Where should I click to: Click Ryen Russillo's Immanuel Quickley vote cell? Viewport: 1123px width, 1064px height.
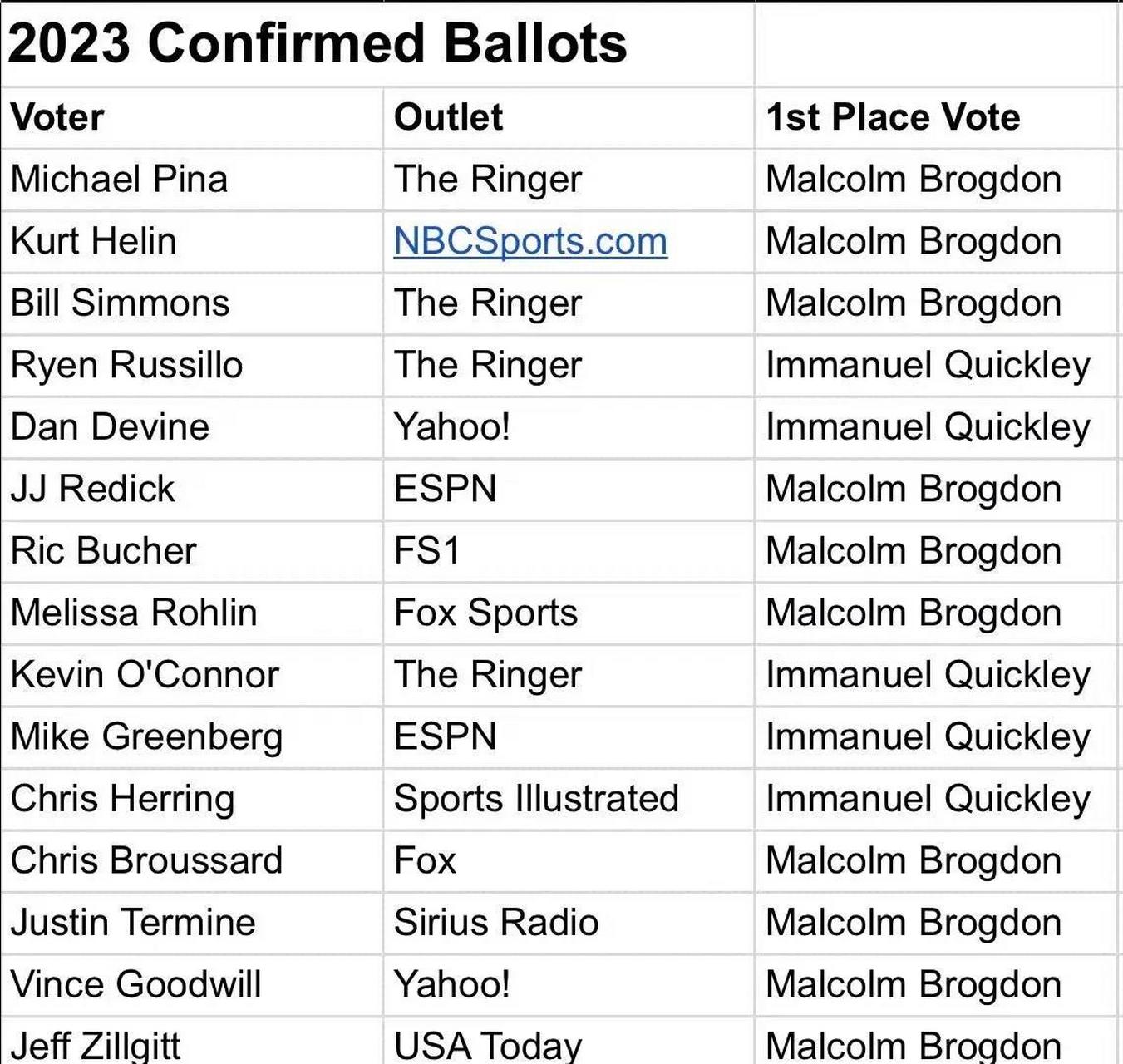click(928, 365)
